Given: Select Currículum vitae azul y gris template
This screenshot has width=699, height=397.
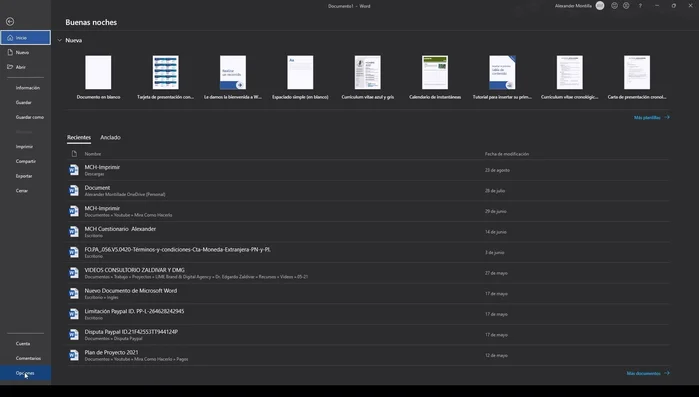Looking at the screenshot, I should [367, 77].
